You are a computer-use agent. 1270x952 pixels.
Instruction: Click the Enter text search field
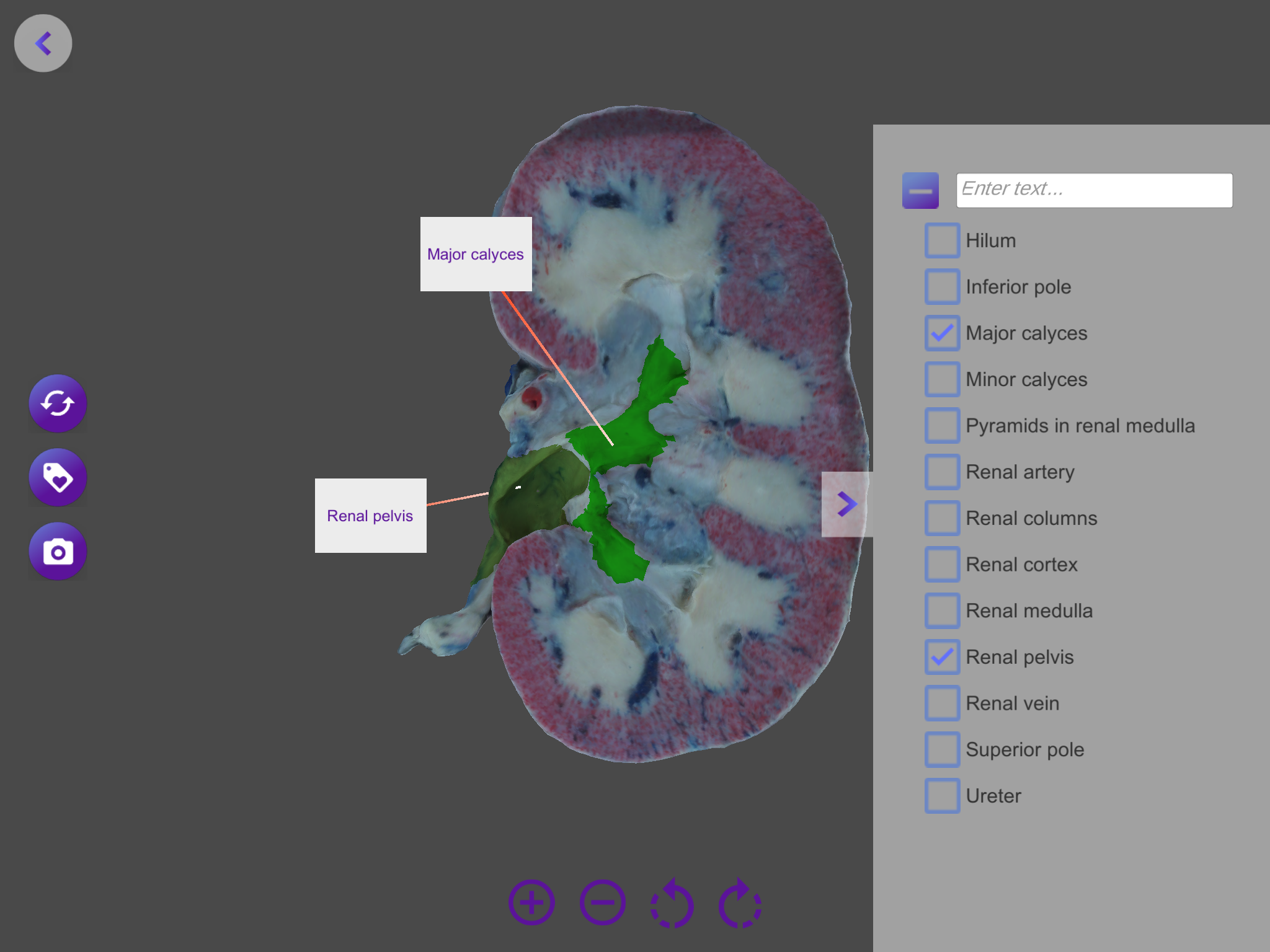[x=1094, y=190]
